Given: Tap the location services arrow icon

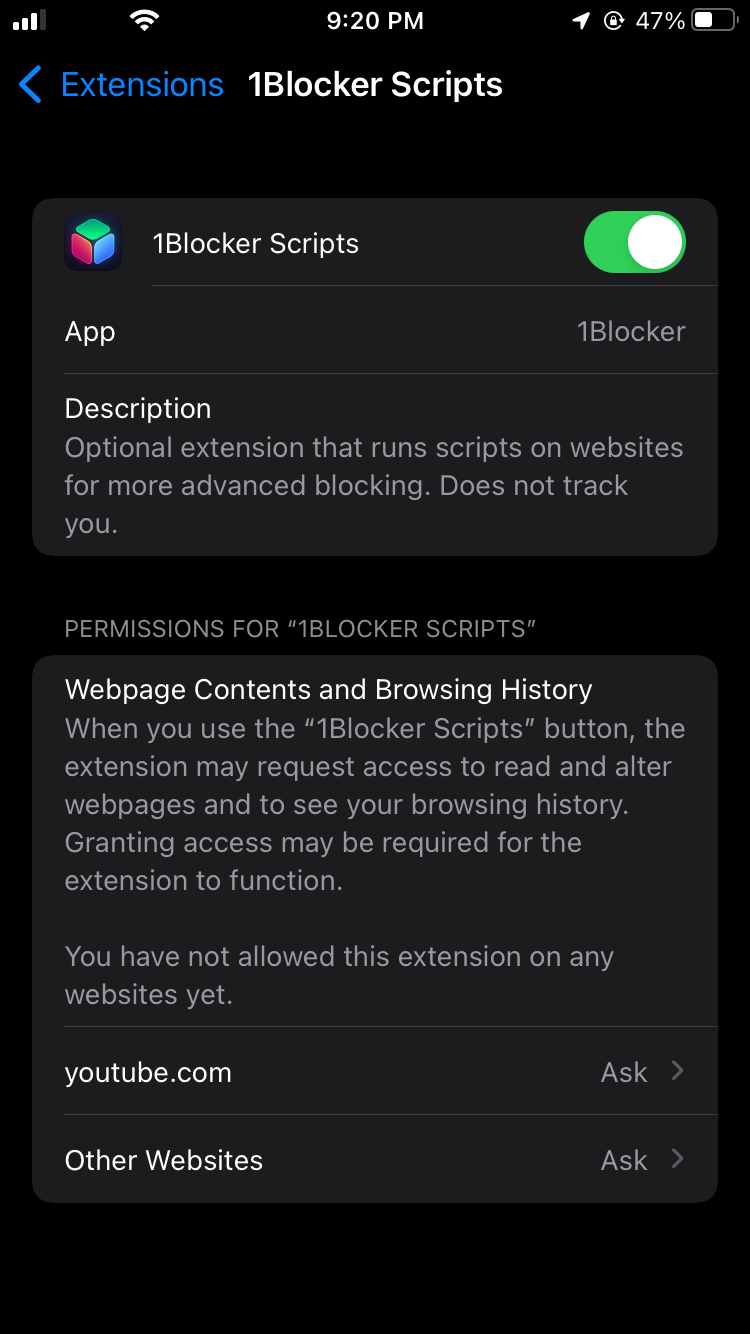Looking at the screenshot, I should tap(581, 21).
